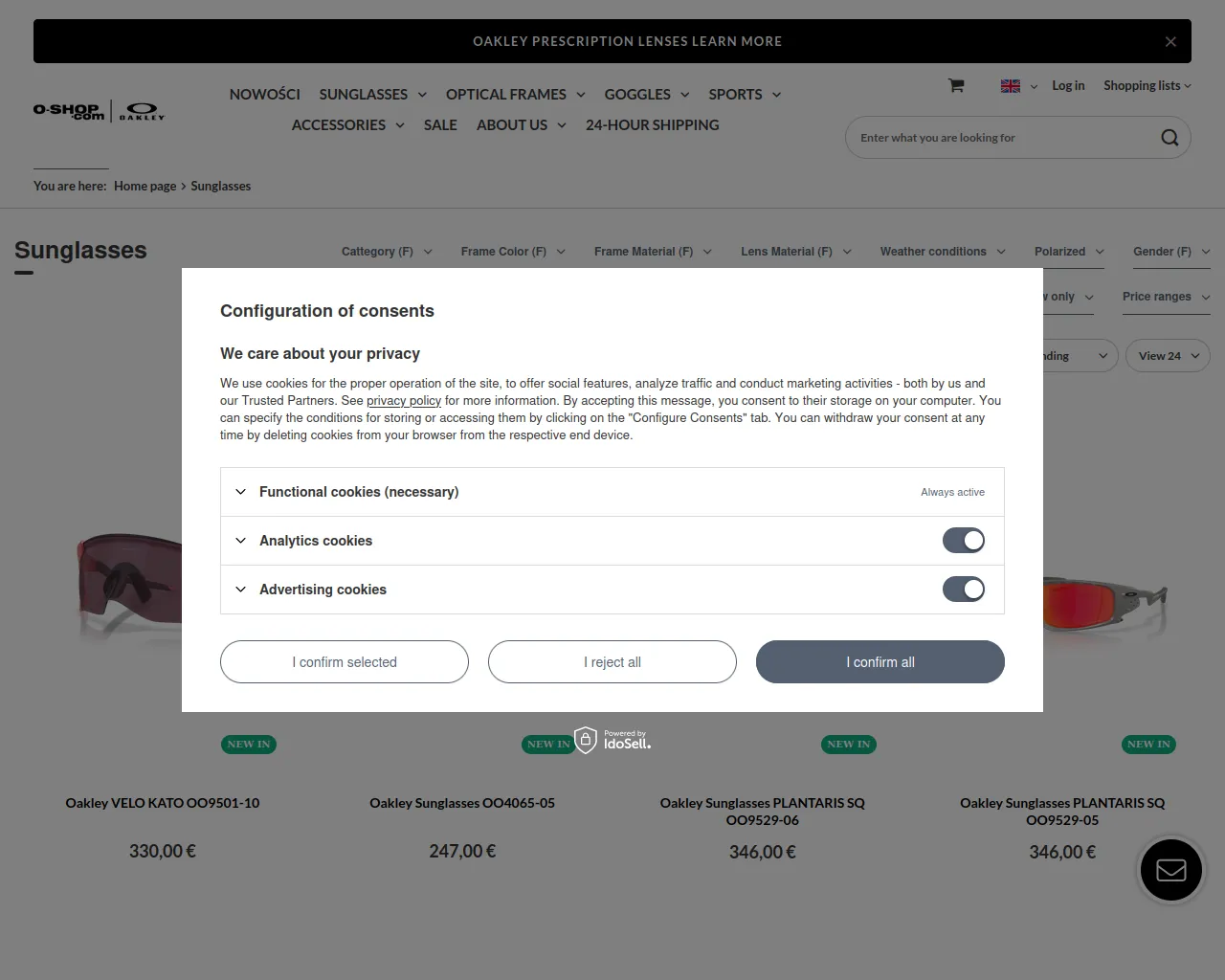Go to the SALE menu item
This screenshot has width=1225, height=980.
[440, 124]
